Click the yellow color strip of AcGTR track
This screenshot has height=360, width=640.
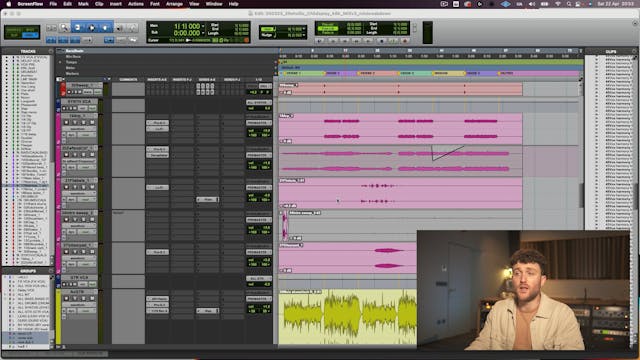point(58,316)
